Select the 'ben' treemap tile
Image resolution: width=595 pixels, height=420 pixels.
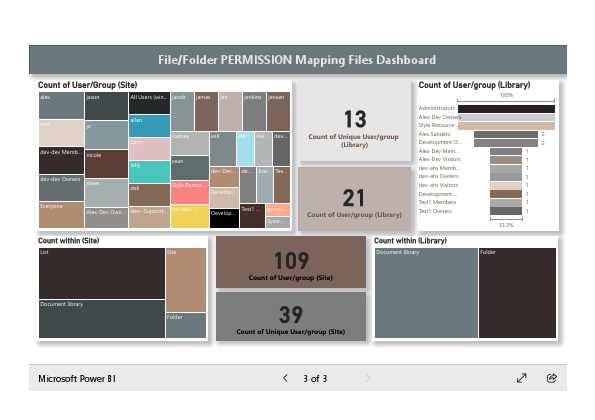coord(61,133)
